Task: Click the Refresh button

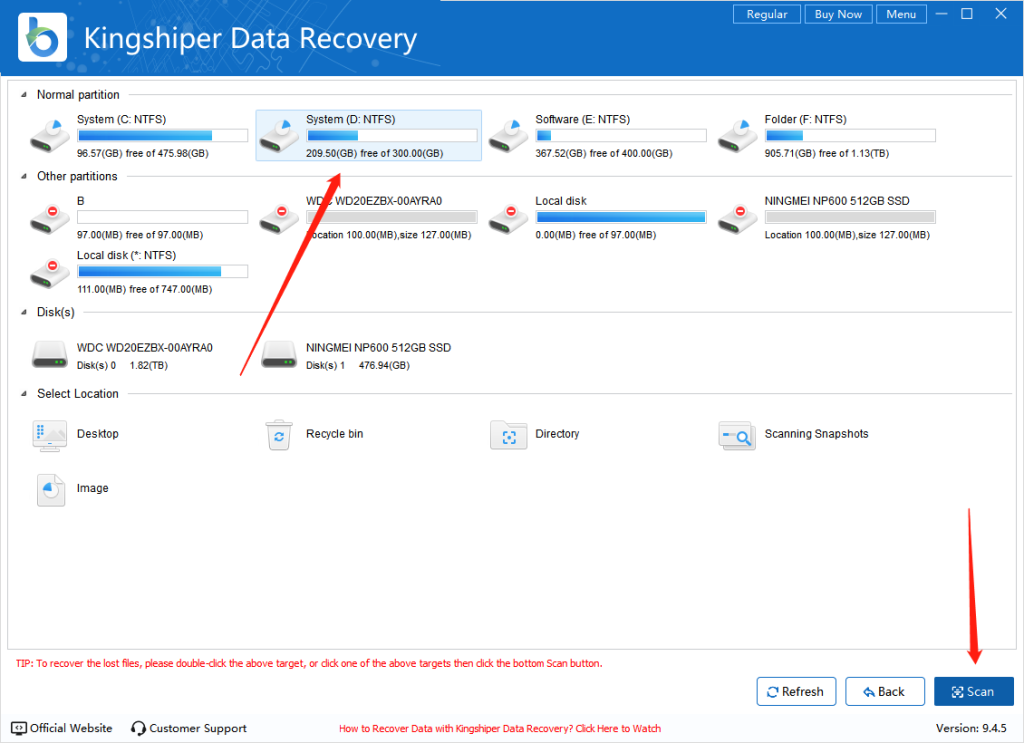Action: click(796, 691)
